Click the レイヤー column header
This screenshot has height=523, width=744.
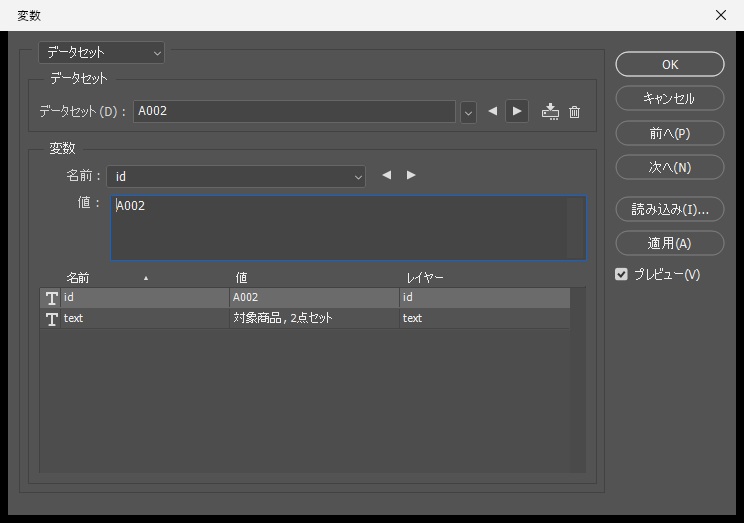pos(424,278)
